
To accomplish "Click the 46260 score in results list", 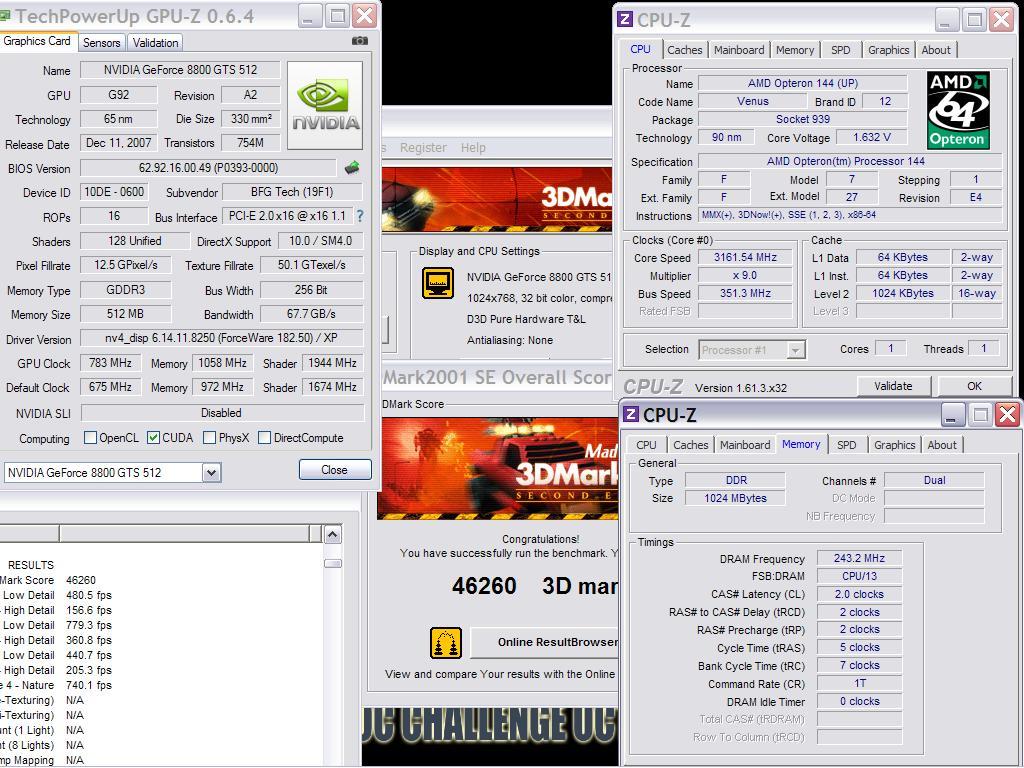I will pyautogui.click(x=81, y=580).
